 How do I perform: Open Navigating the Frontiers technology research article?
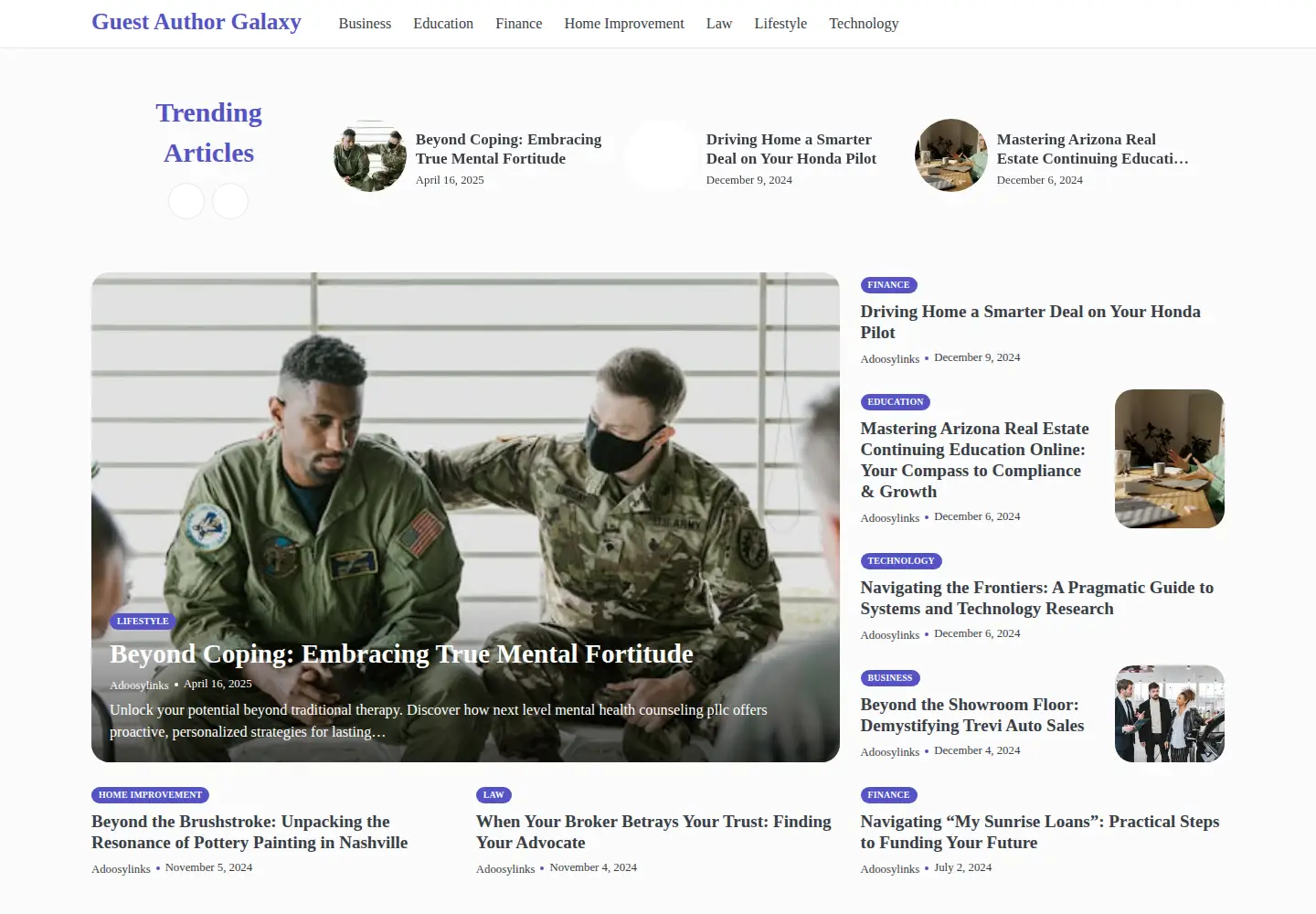(x=1036, y=598)
